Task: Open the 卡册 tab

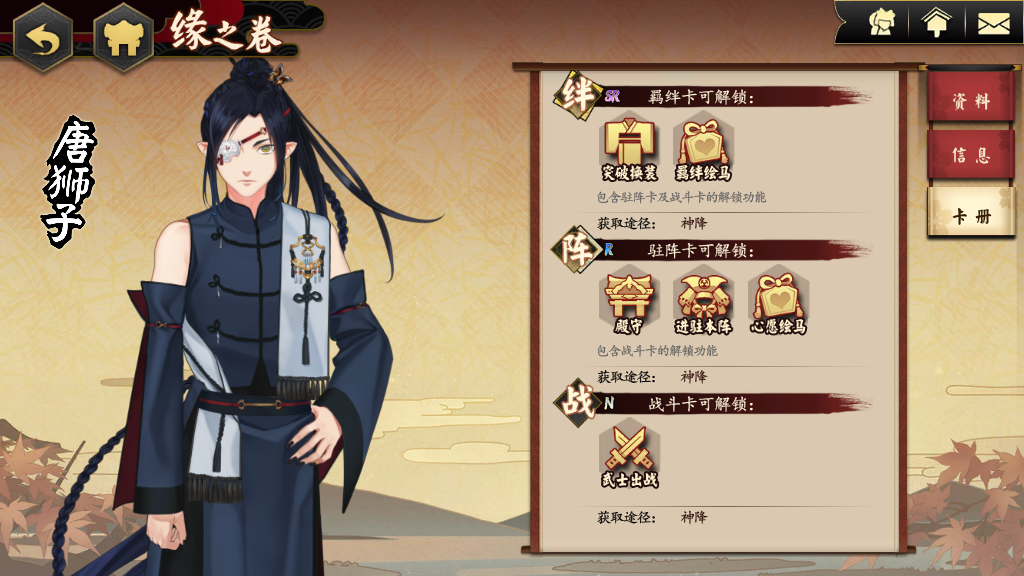Action: [x=971, y=214]
